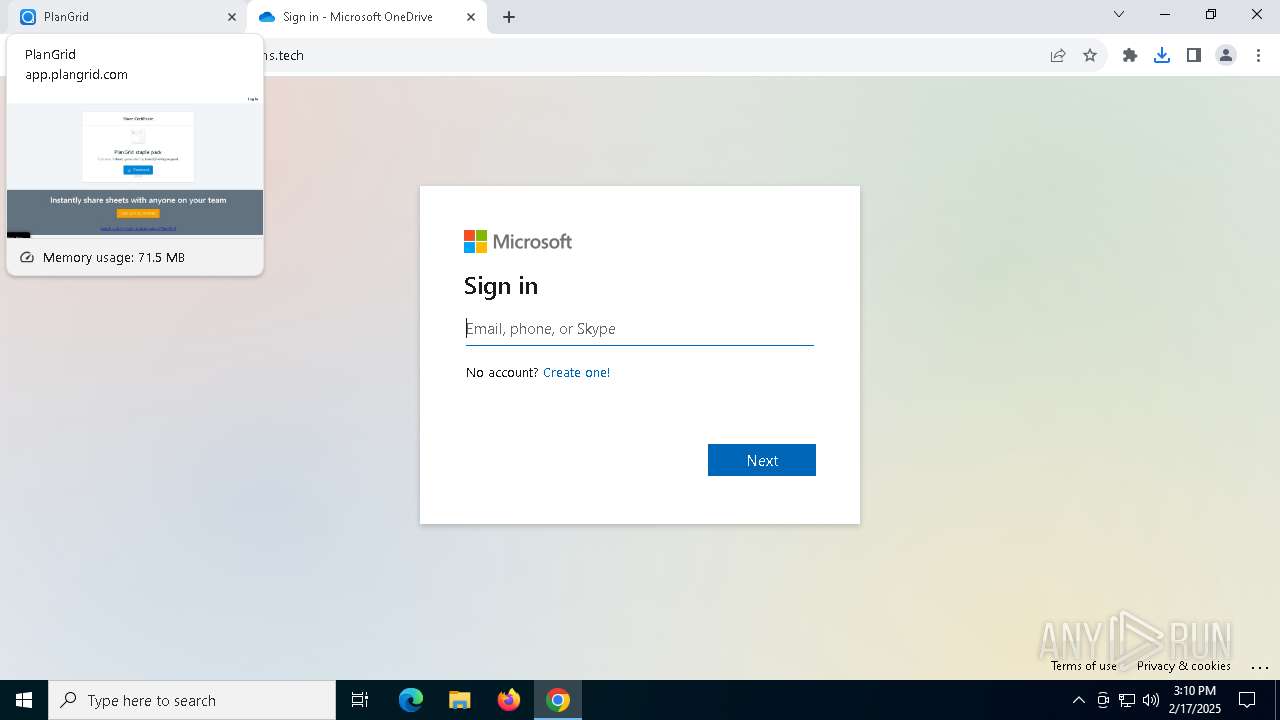Open the Chrome three-dot menu
1280x720 pixels.
(1258, 55)
